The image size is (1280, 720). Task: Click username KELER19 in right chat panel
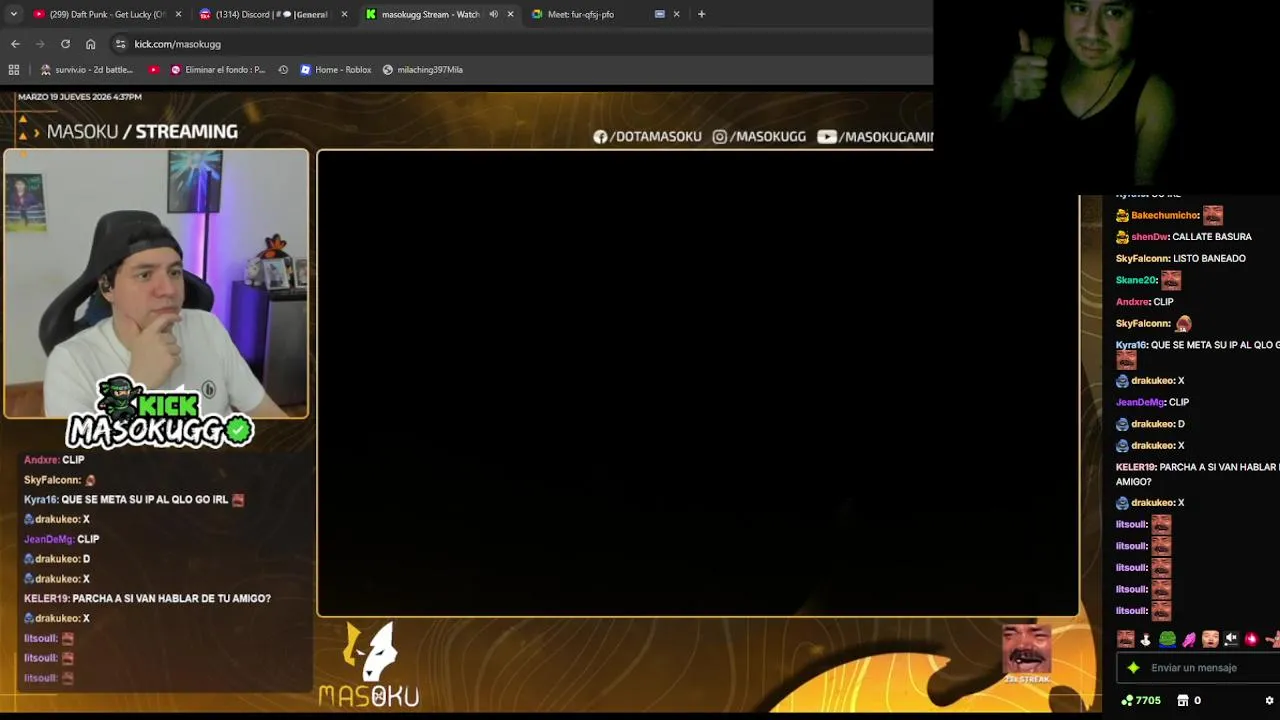(x=1136, y=467)
